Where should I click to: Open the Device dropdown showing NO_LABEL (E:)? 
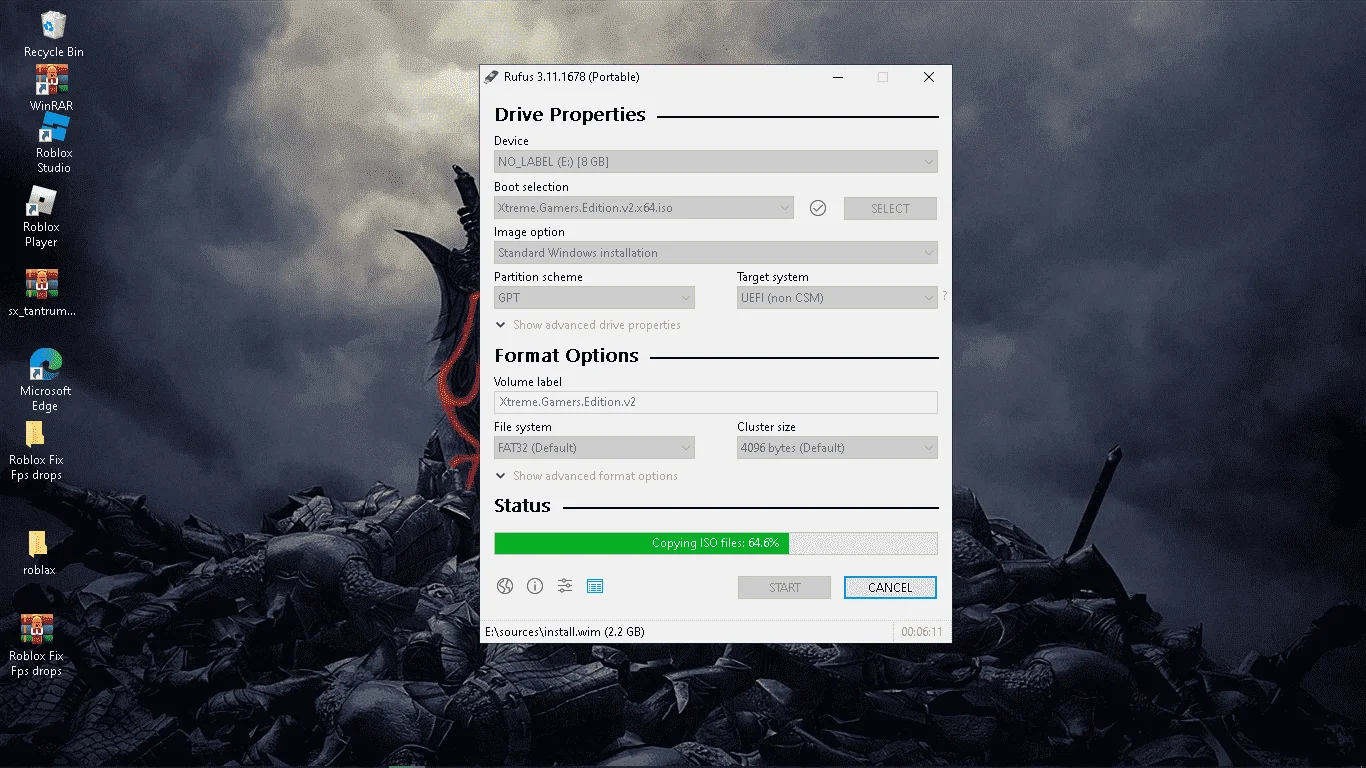tap(716, 161)
